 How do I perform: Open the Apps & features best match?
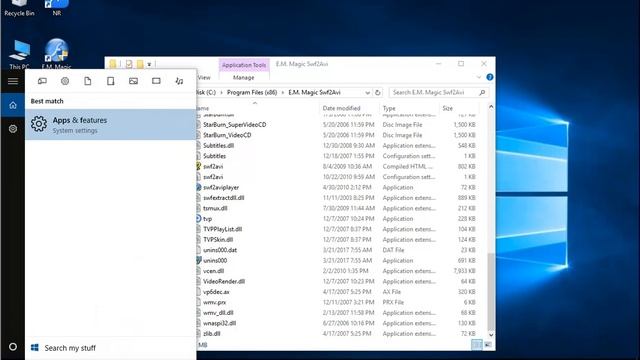[x=111, y=124]
